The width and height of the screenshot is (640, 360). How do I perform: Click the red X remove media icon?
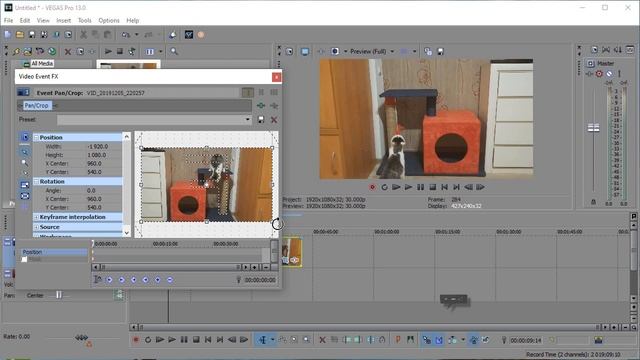coord(68,51)
